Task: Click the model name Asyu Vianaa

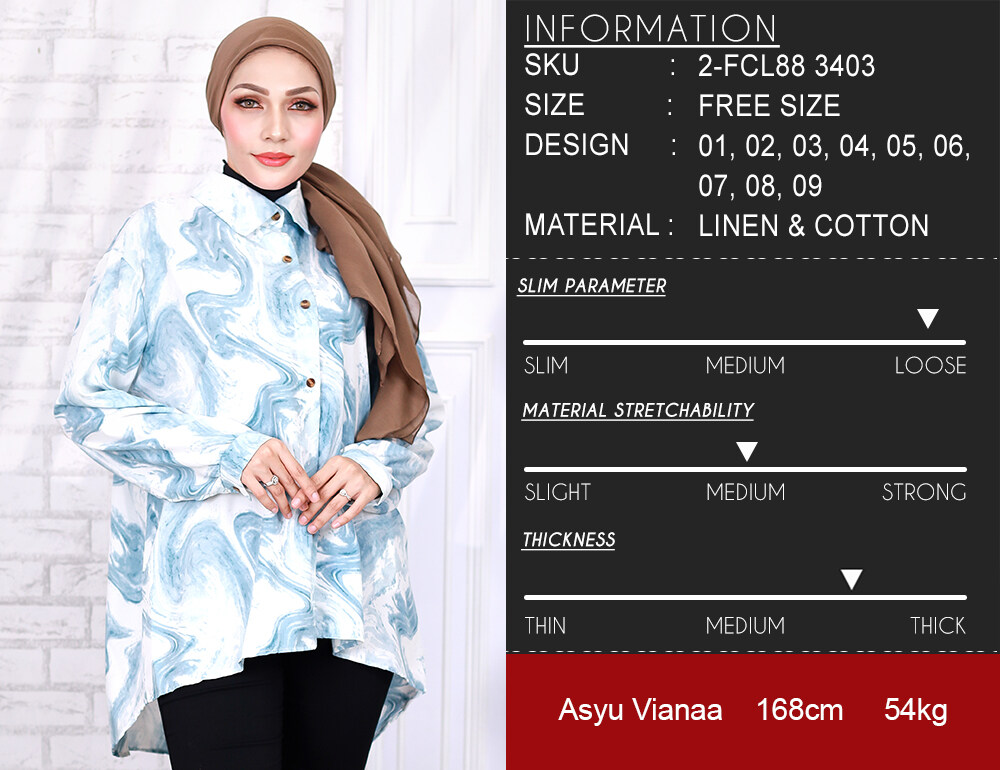Action: [640, 710]
